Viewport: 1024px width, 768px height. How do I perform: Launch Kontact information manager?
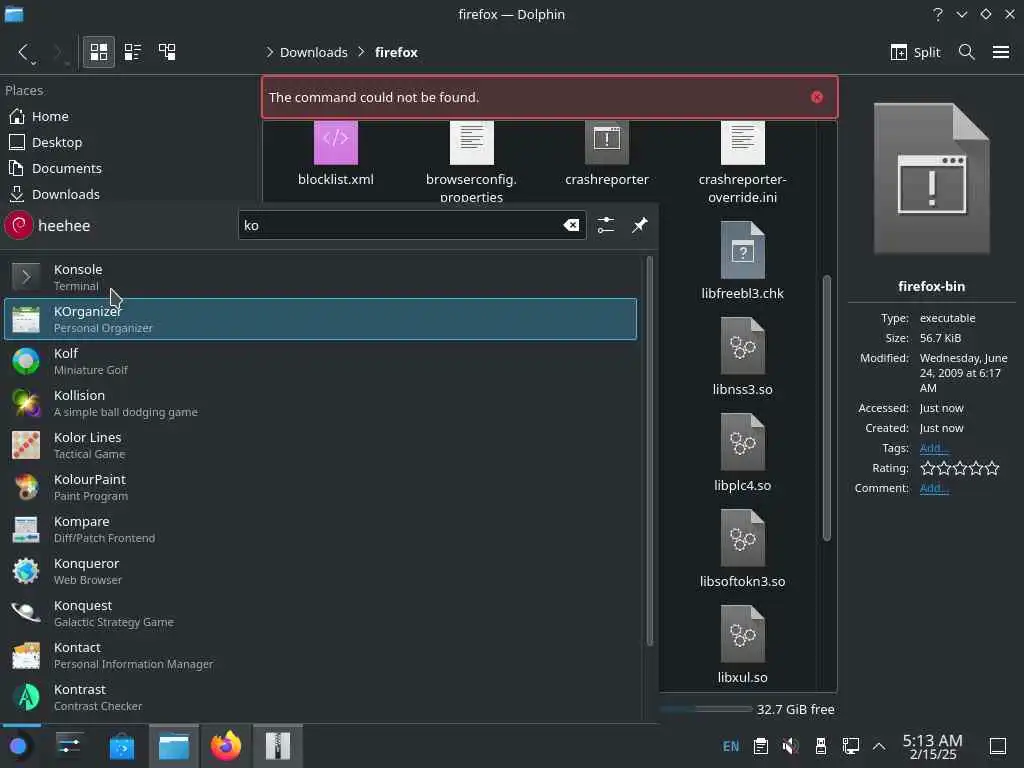click(x=320, y=655)
